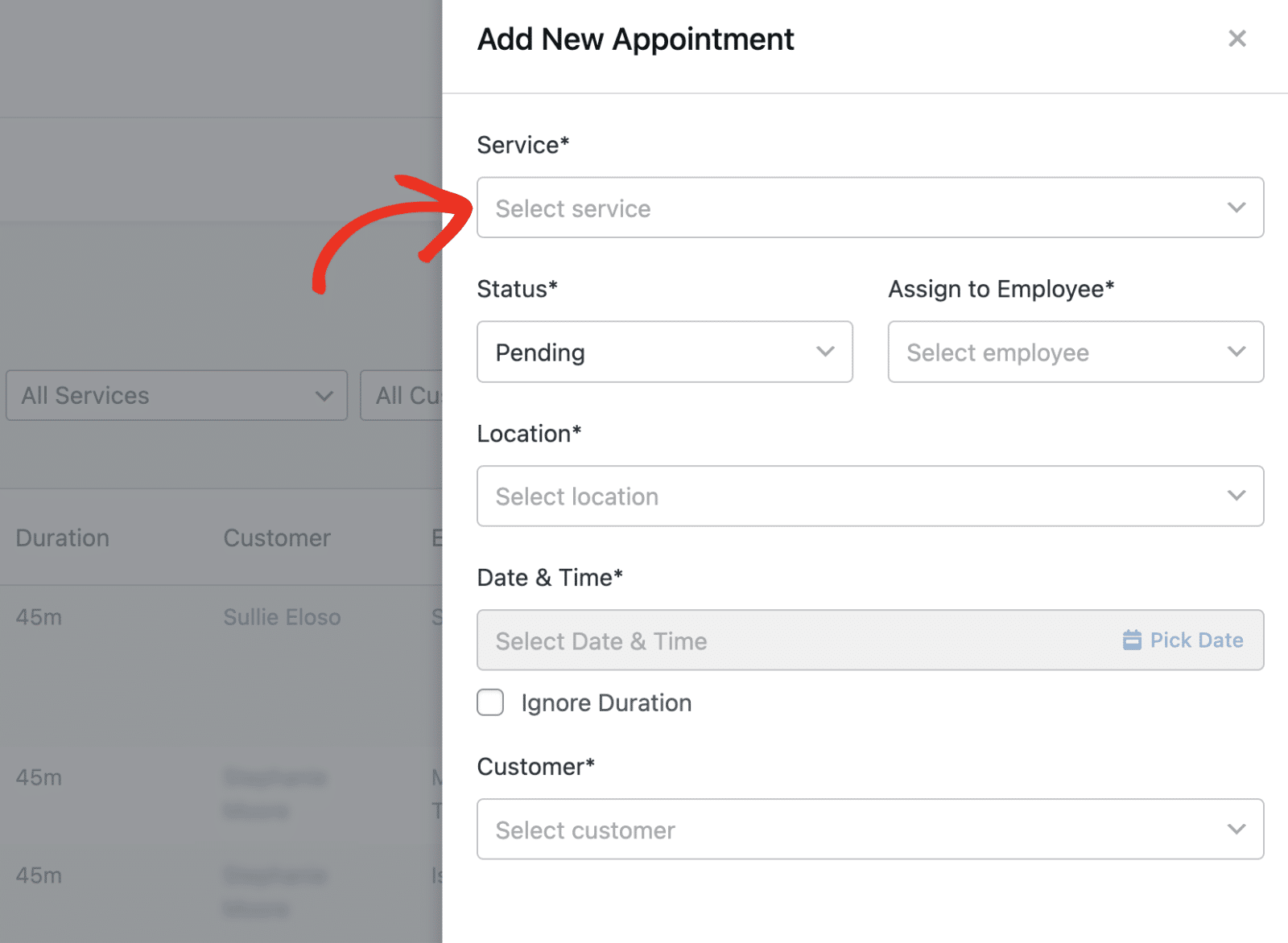This screenshot has width=1288, height=943.
Task: Click the Pick Date calendar icon
Action: tap(1132, 640)
